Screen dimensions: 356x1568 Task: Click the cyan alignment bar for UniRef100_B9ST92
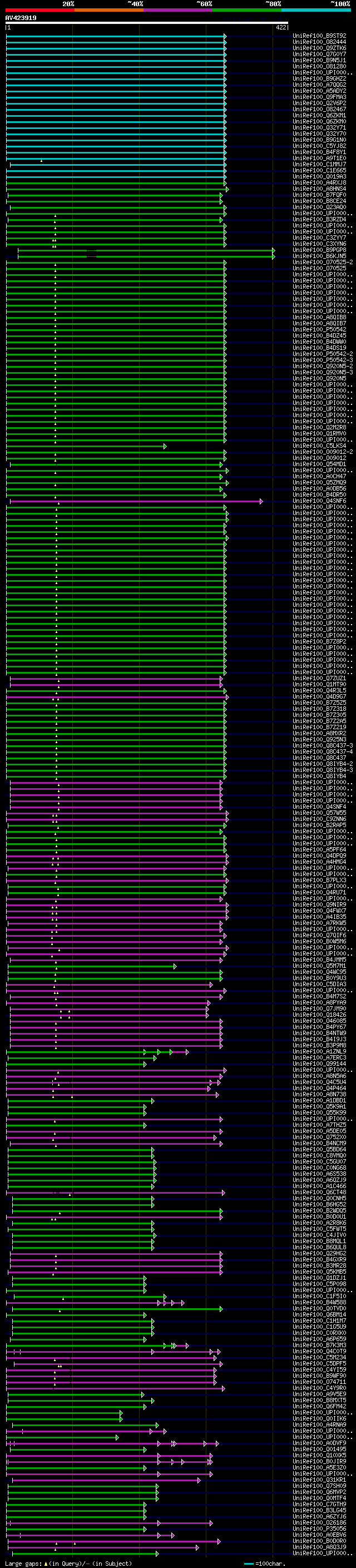click(116, 36)
